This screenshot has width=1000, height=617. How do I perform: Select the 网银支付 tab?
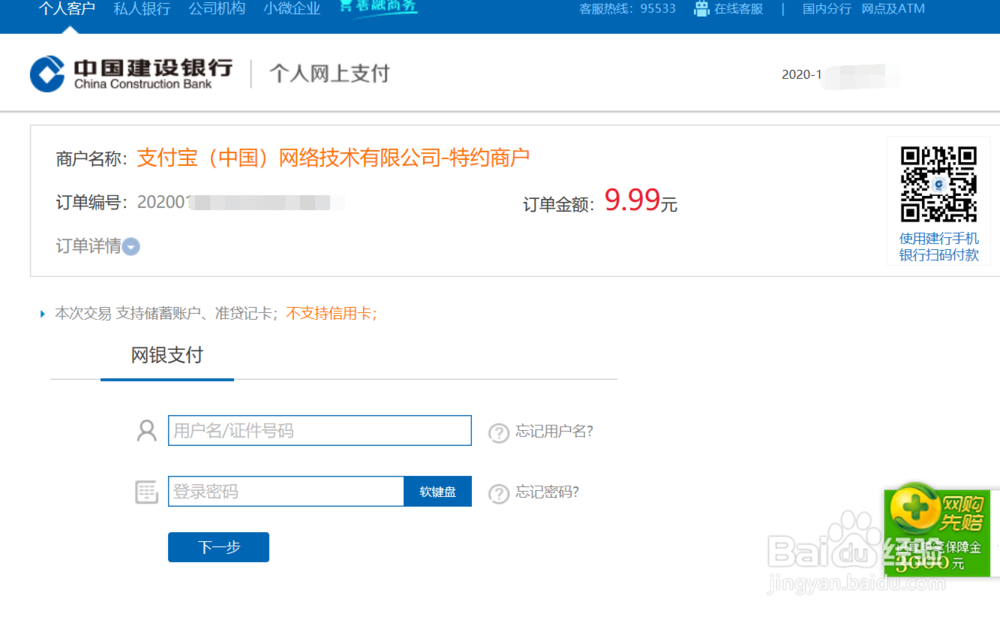coord(167,355)
